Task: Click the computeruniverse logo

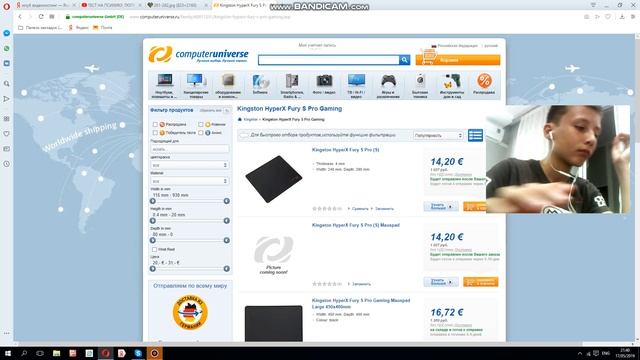Action: point(198,54)
